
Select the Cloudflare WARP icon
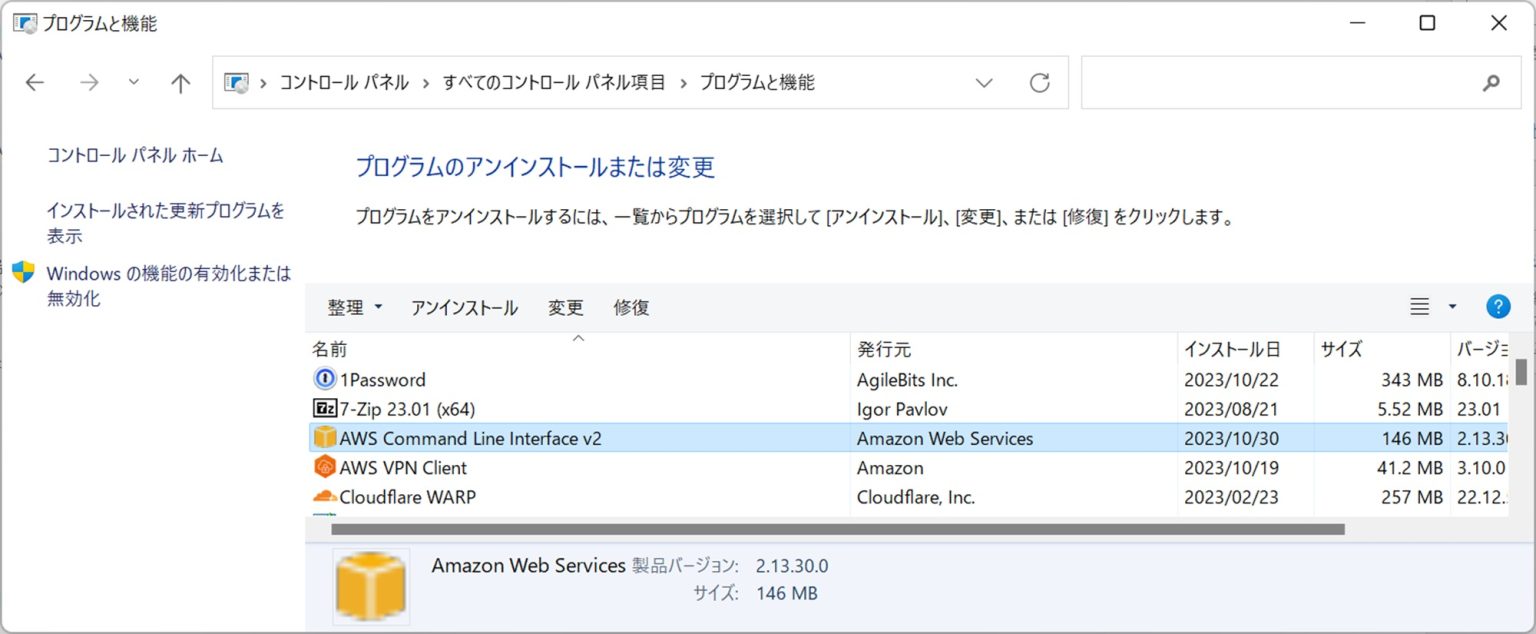click(322, 496)
